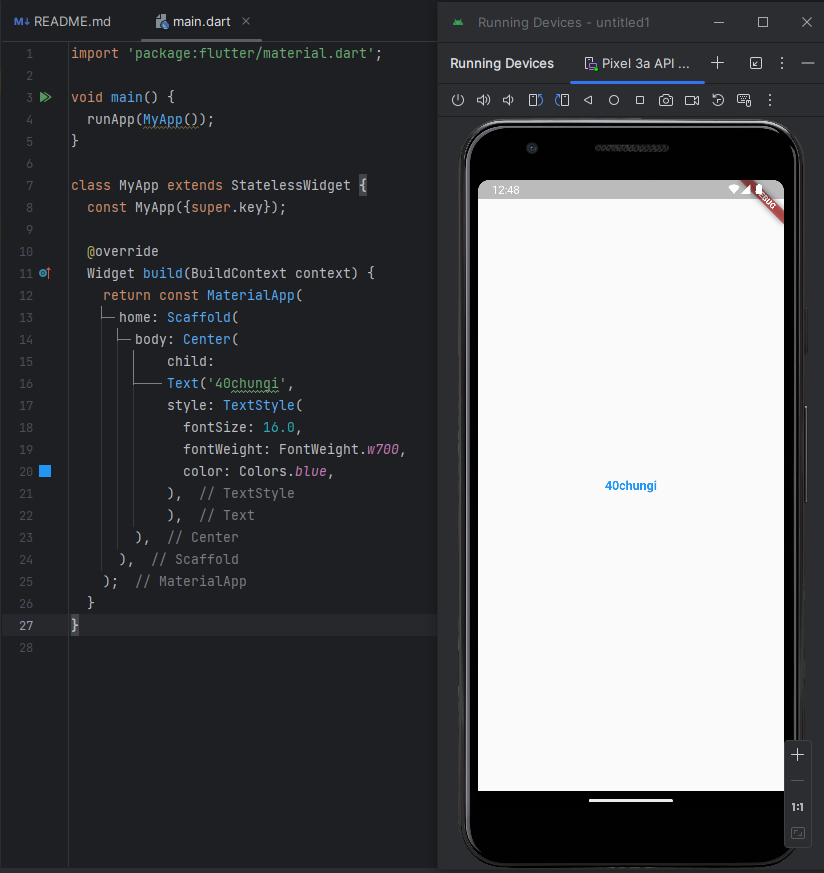Take an emulator screenshot with camera icon
824x873 pixels.
point(666,100)
